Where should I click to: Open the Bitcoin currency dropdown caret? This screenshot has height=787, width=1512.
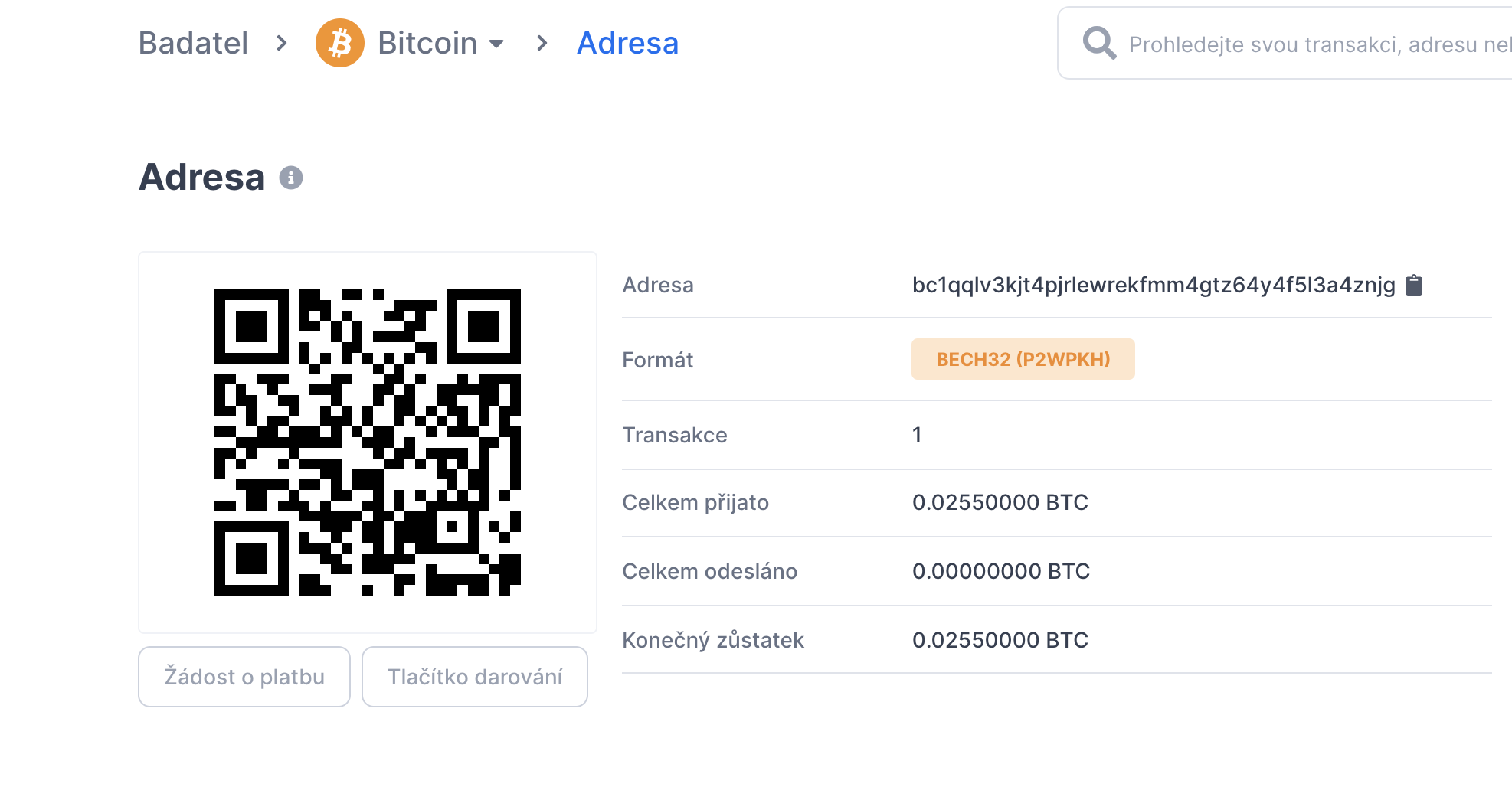click(x=496, y=44)
